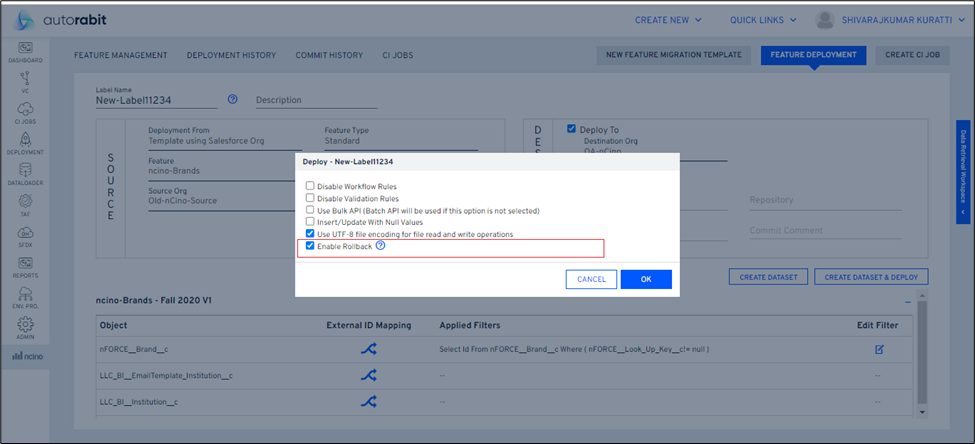Enable Disable Workflow Rules checkbox
Screen dimensions: 975x444
tap(310, 186)
